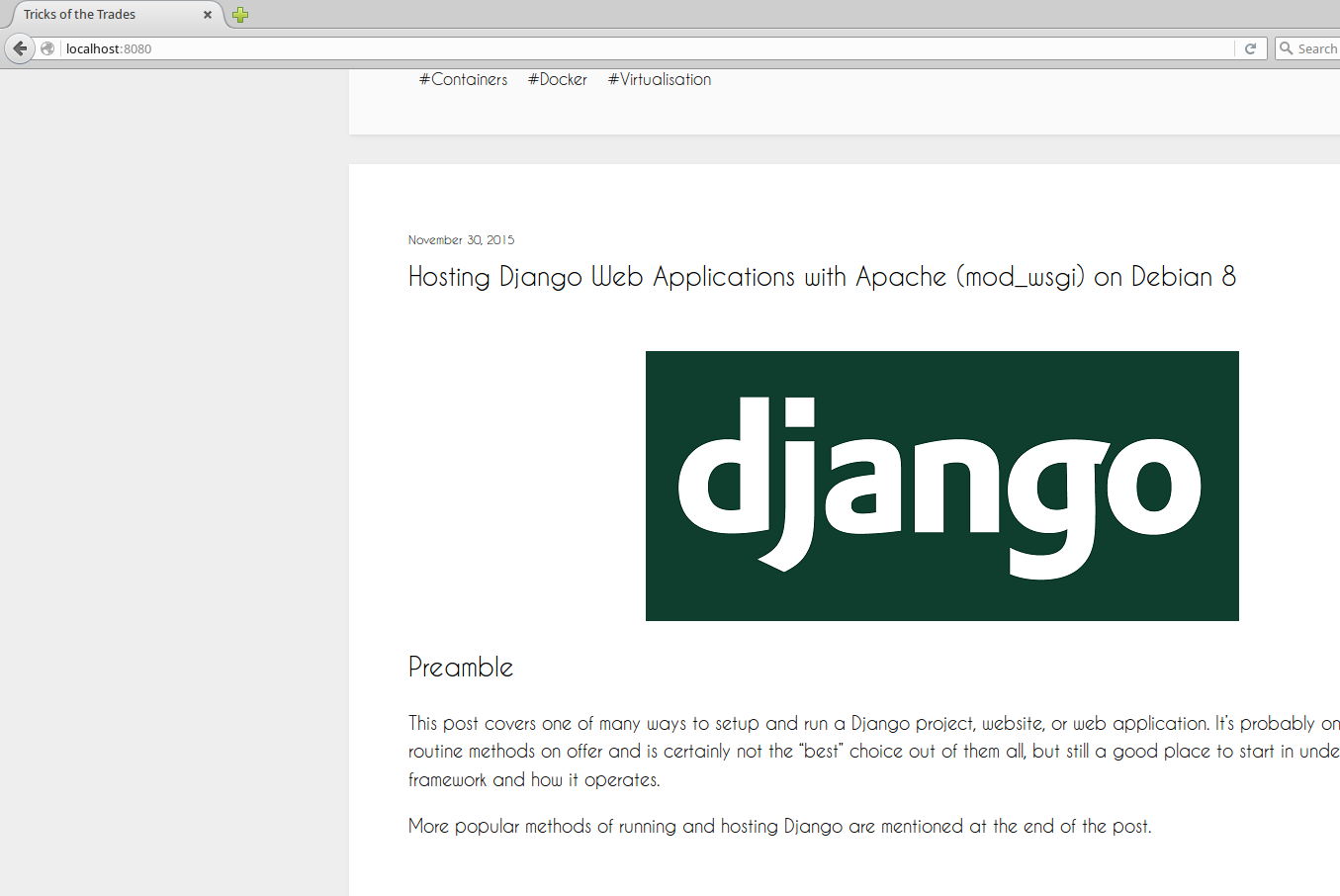This screenshot has height=896, width=1340.
Task: Click the globe site identity icon
Action: (47, 48)
